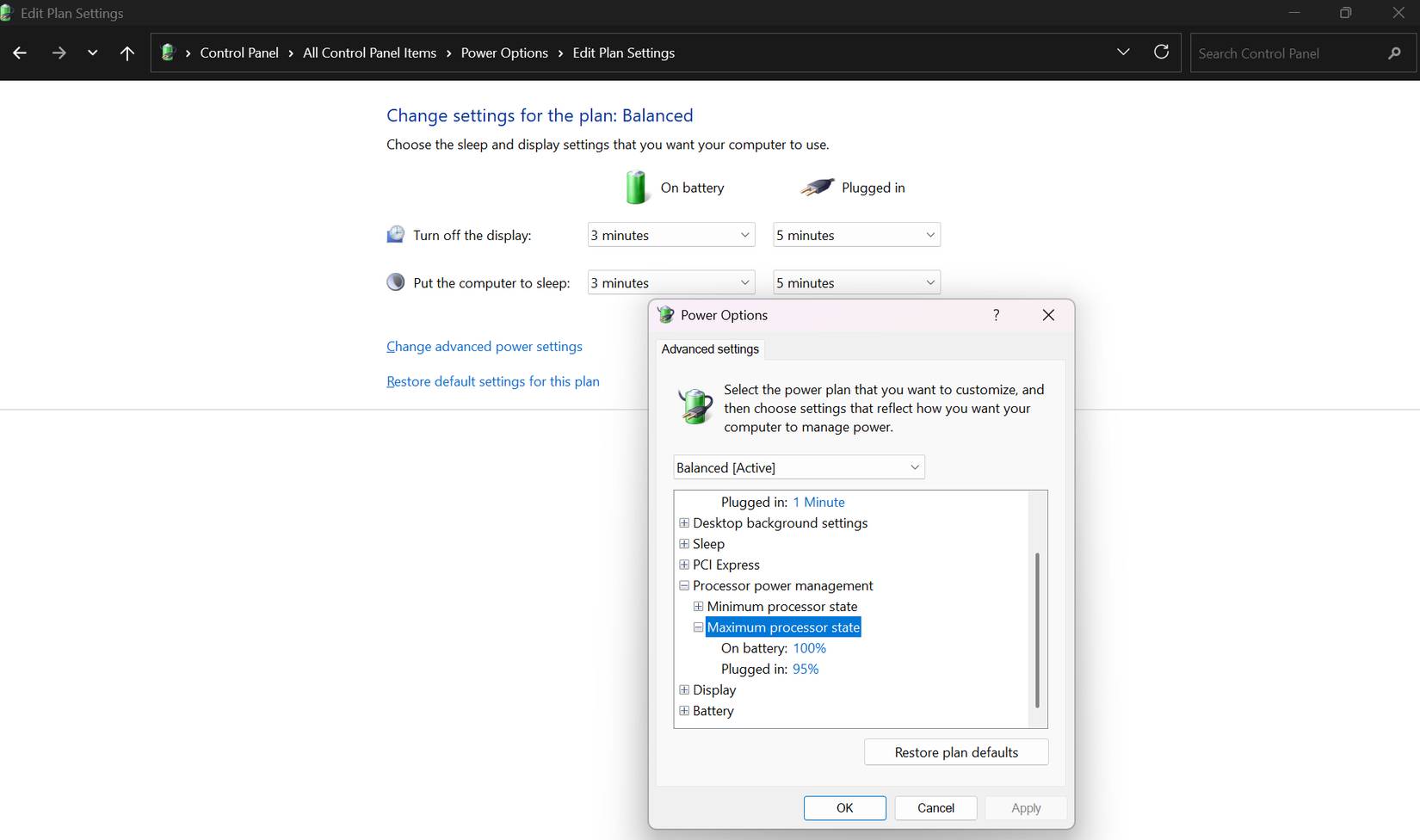Click the power plan icon in Advanced settings dialog
The height and width of the screenshot is (840, 1420).
[x=694, y=406]
